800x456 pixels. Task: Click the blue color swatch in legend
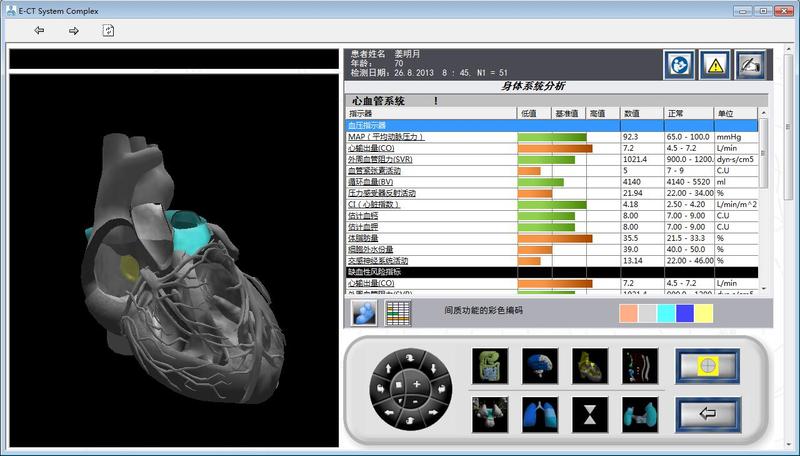click(x=685, y=313)
